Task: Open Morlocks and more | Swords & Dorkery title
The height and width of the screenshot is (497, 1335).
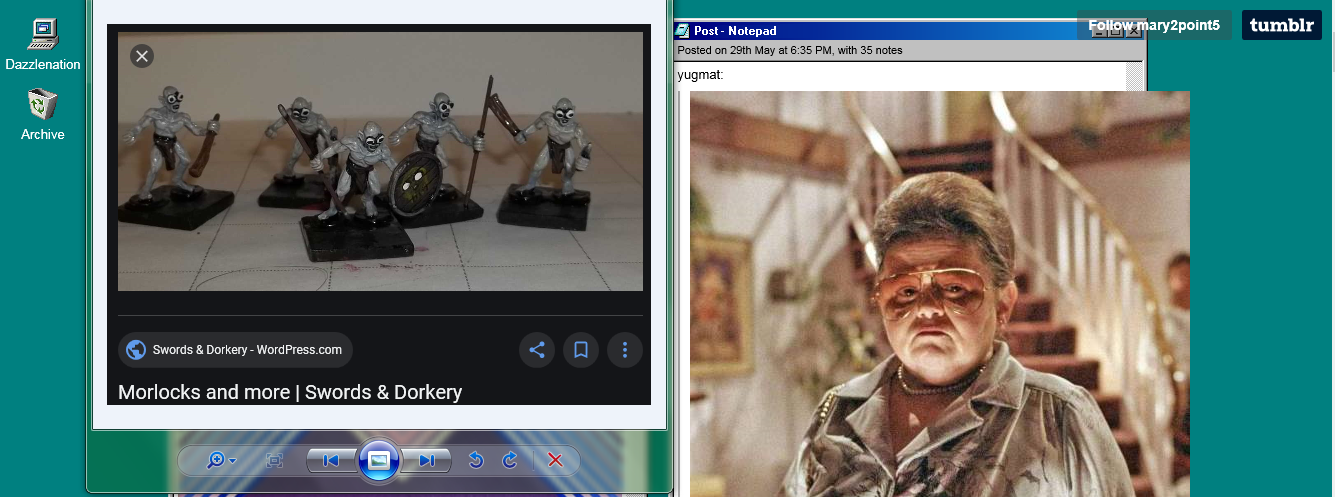Action: [x=290, y=392]
